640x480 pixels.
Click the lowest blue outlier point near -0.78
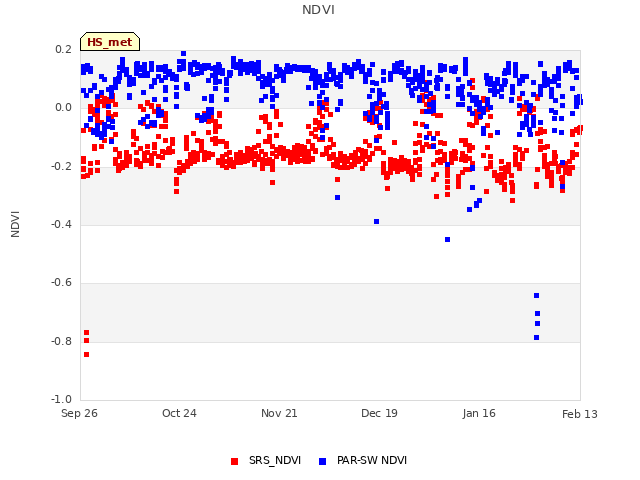pos(537,338)
